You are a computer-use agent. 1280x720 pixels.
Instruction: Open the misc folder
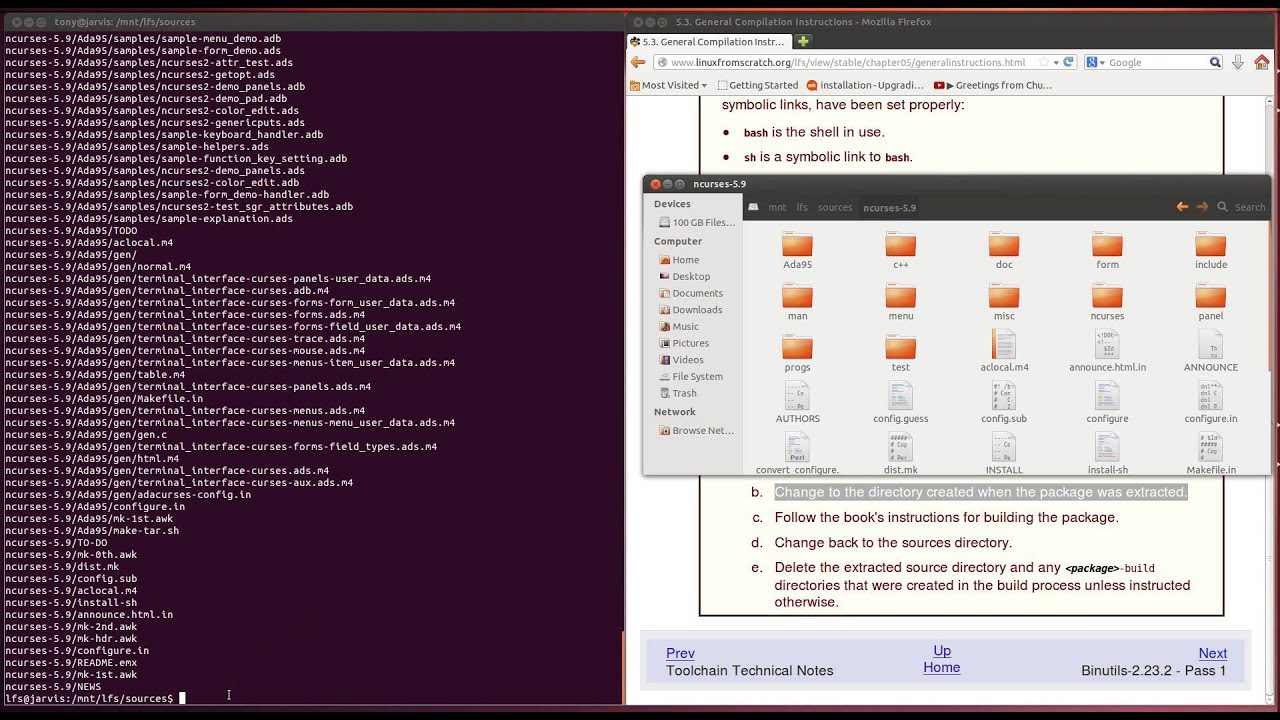coord(1004,301)
